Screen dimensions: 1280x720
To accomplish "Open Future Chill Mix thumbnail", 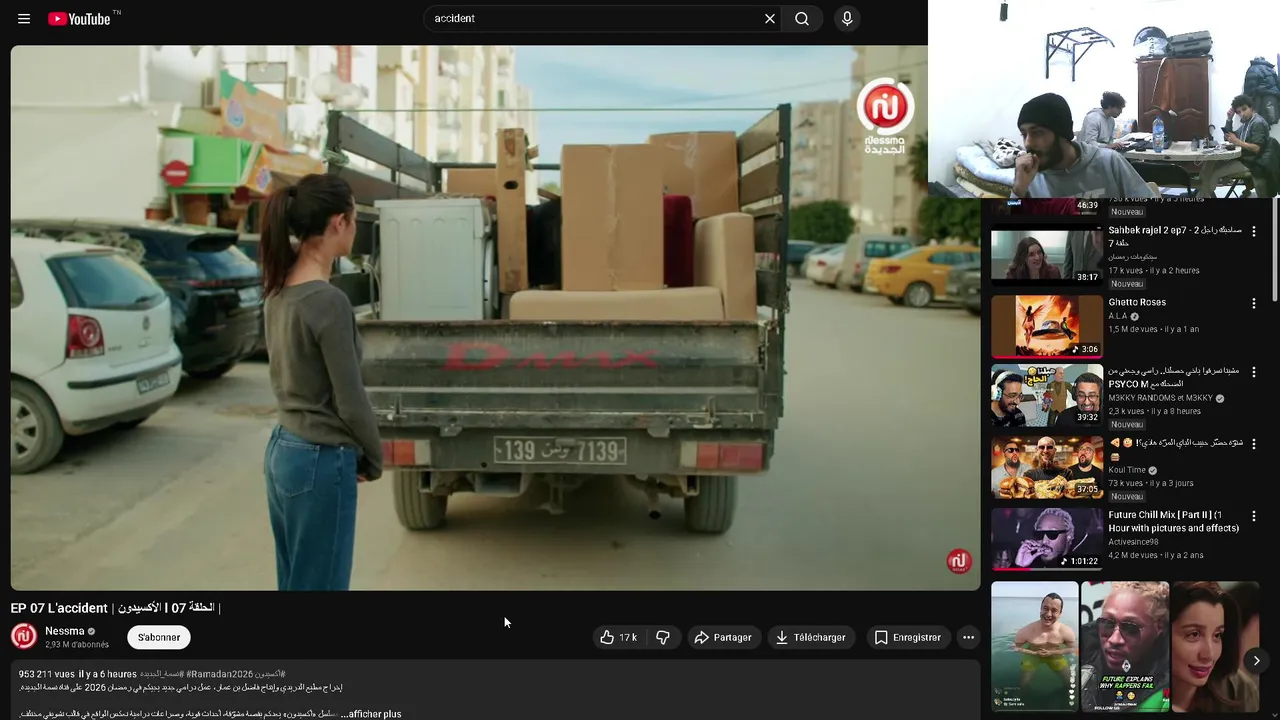I will [1046, 539].
